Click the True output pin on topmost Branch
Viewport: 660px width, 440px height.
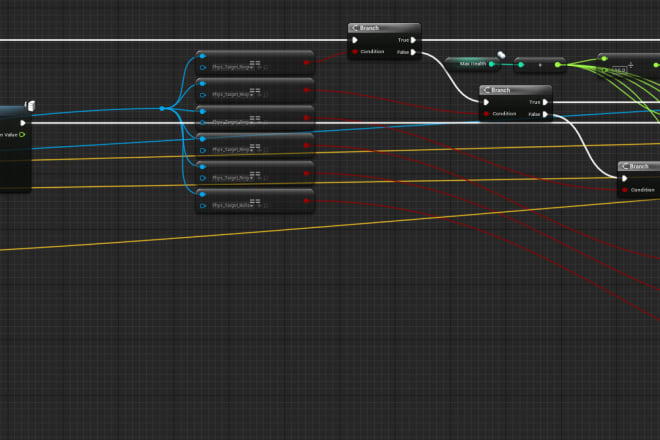(x=414, y=40)
